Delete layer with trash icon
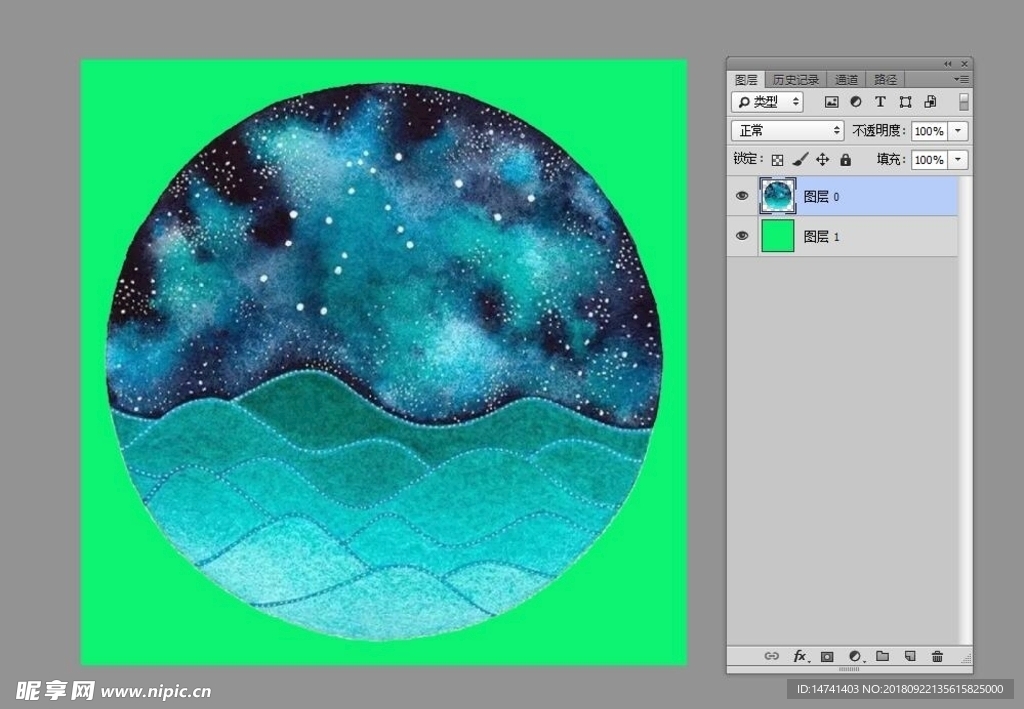 (937, 656)
